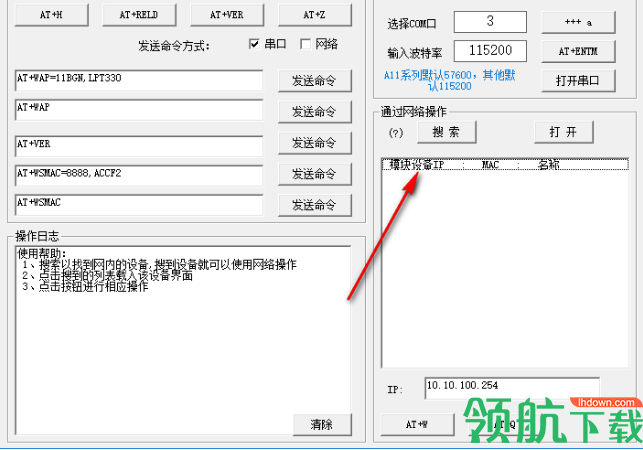The image size is (643, 450).
Task: Click inside the 操作日志 log text area
Action: pyautogui.click(x=183, y=340)
